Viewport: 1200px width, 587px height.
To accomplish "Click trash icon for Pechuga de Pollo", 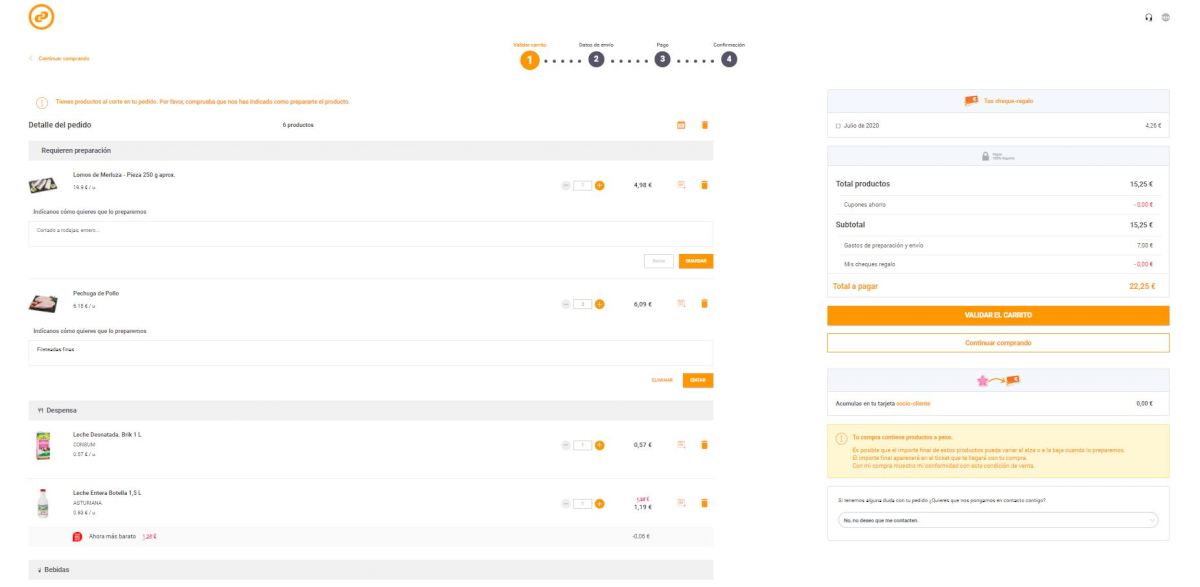I will pyautogui.click(x=704, y=303).
